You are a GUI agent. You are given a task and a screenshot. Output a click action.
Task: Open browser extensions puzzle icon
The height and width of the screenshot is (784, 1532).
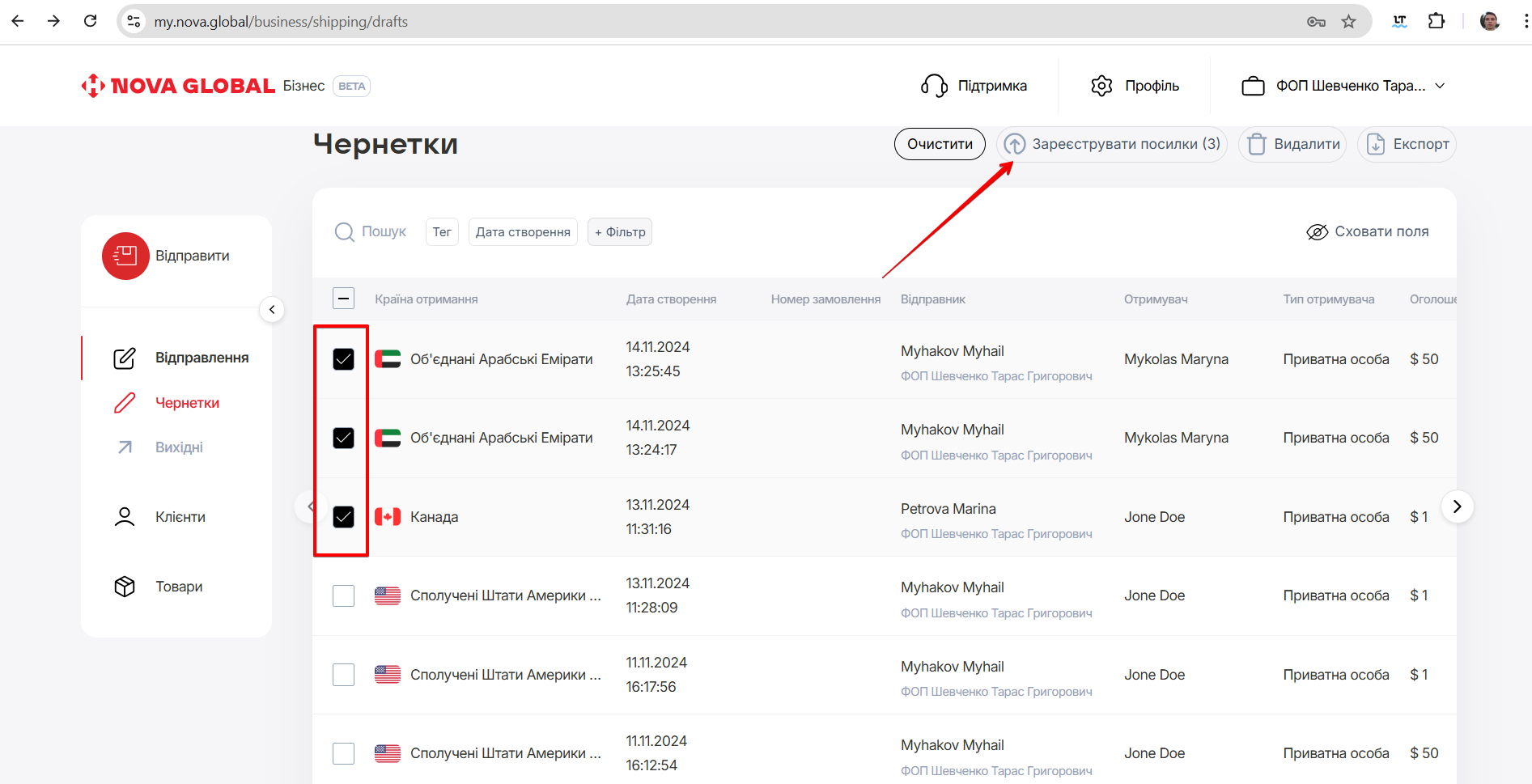[x=1437, y=22]
